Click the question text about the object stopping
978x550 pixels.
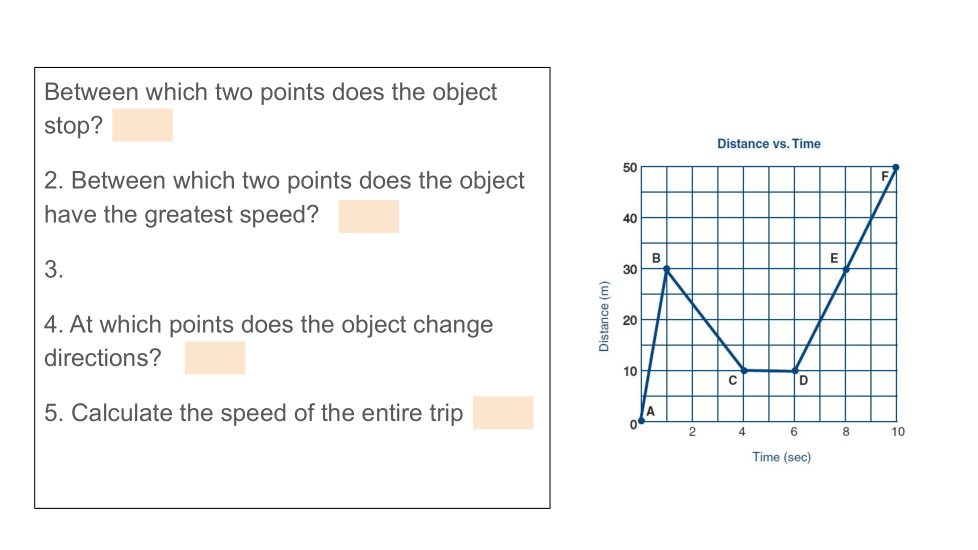point(270,93)
